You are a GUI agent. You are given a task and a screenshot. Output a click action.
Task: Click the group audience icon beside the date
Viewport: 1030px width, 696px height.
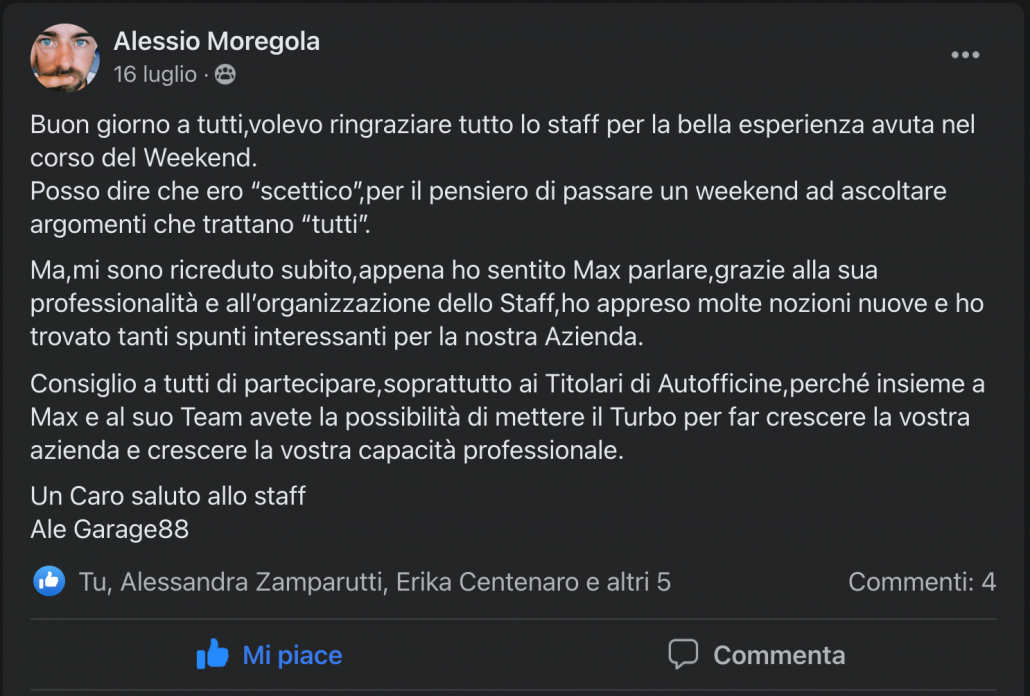226,74
